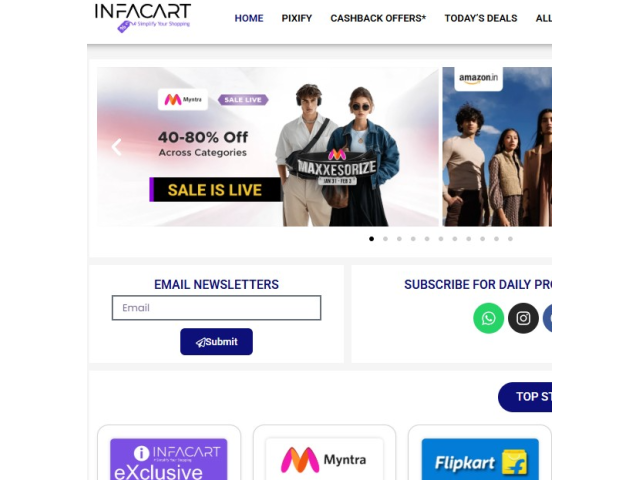Click the TOP ST... button
Viewport: 640px width, 480px height.
tap(525, 397)
